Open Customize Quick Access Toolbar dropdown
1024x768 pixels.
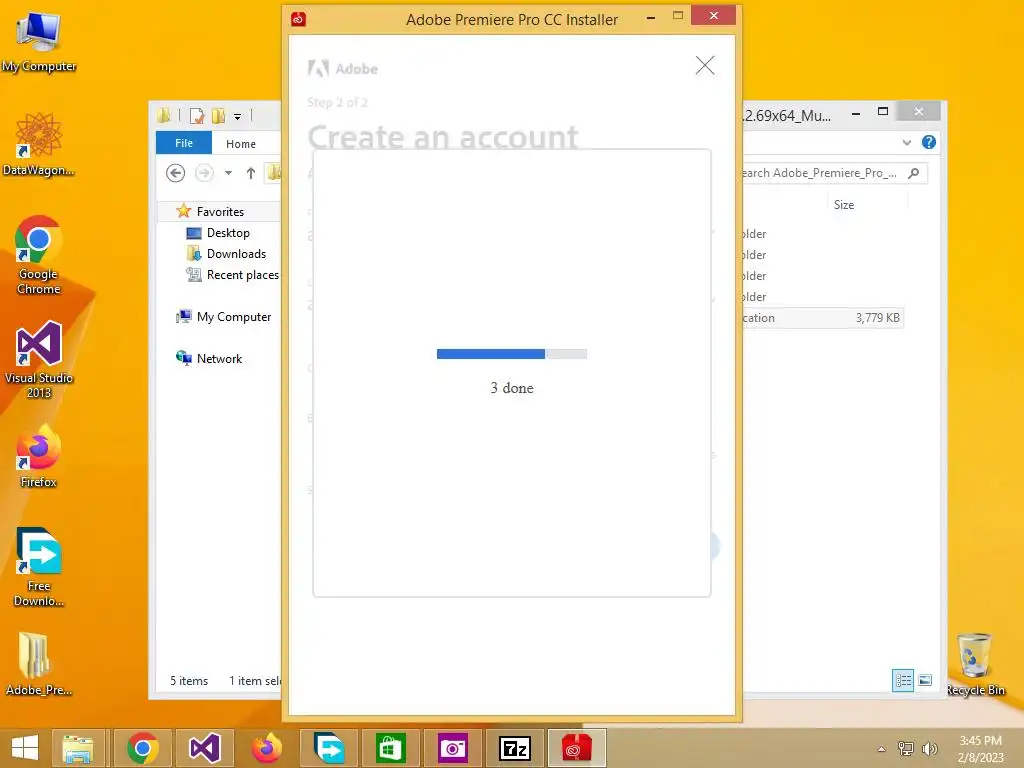(238, 117)
